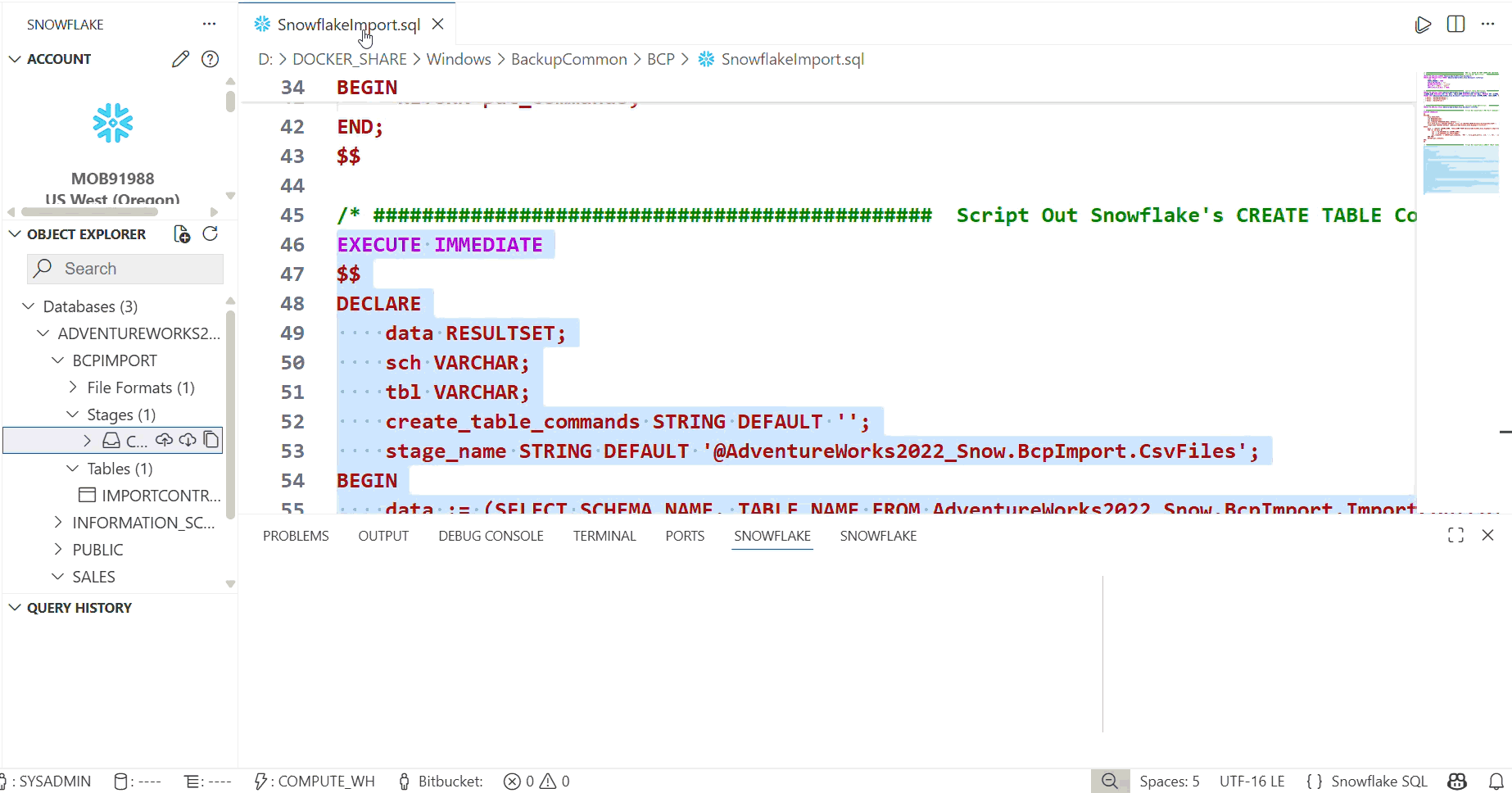1512x793 pixels.
Task: Show the PORTS tab
Action: tap(685, 536)
